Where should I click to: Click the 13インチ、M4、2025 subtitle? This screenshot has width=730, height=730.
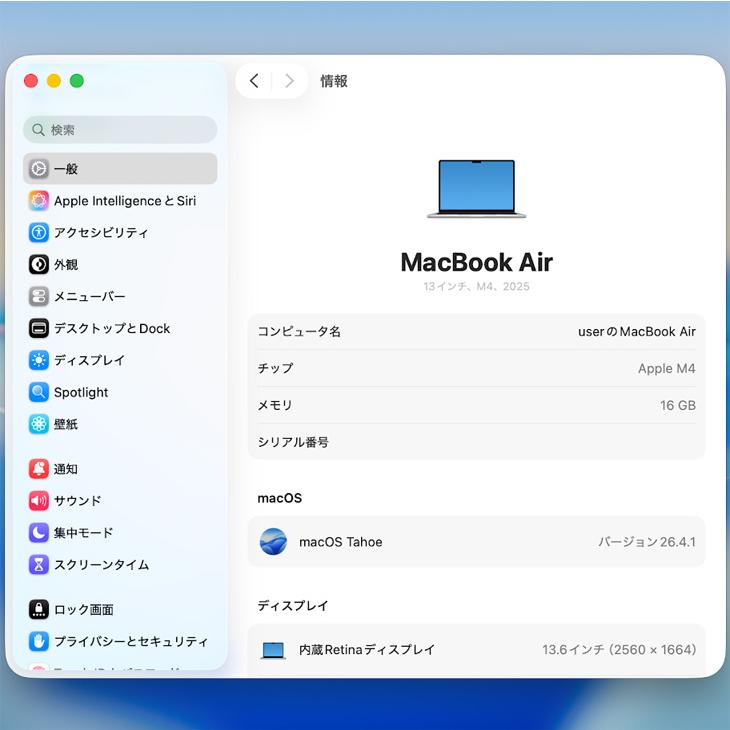[x=476, y=286]
